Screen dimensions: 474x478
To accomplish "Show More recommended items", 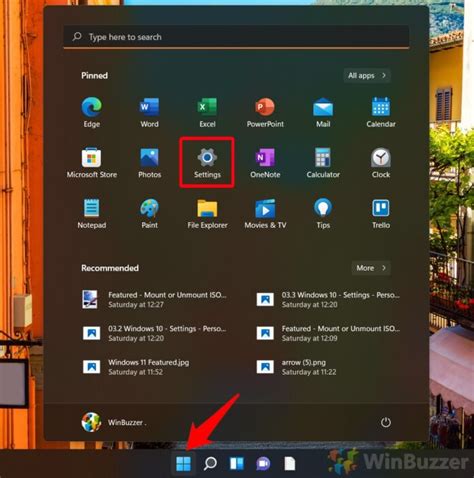I will [371, 268].
